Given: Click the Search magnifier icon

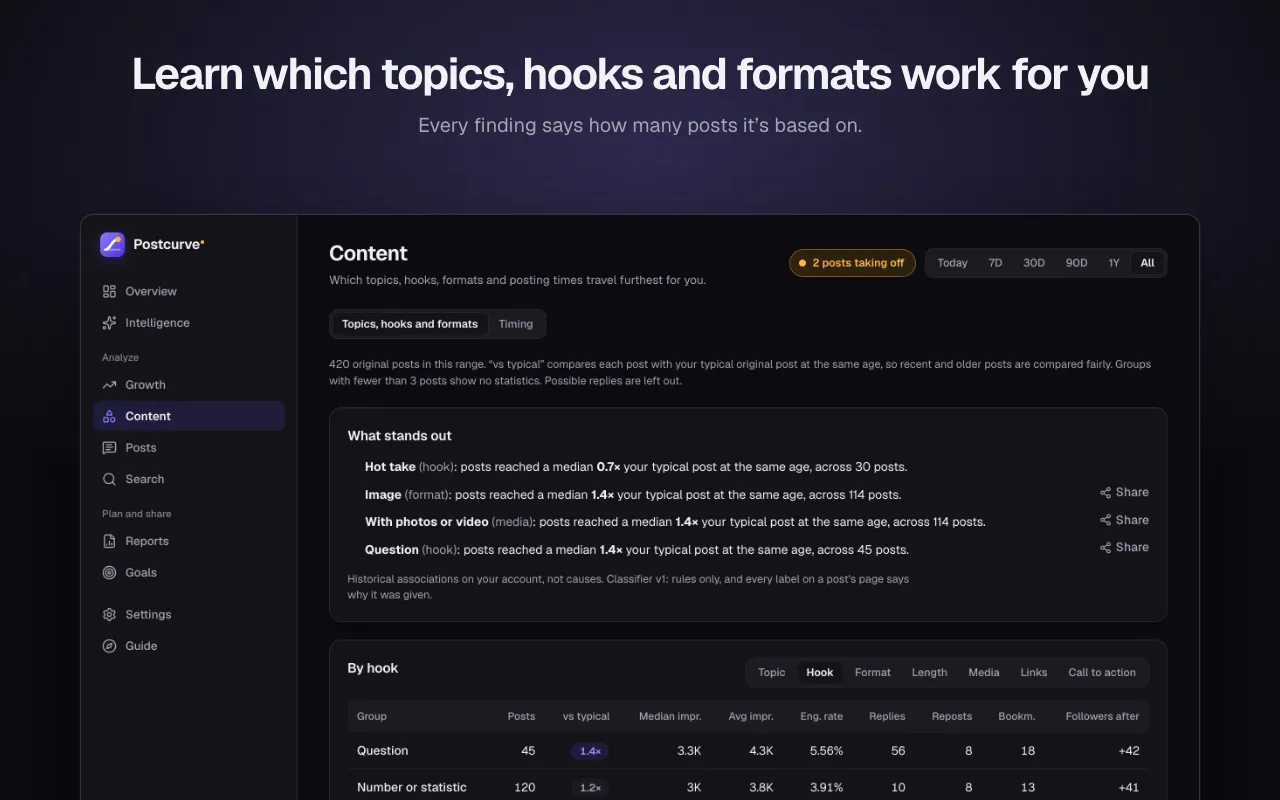Looking at the screenshot, I should click(x=109, y=479).
